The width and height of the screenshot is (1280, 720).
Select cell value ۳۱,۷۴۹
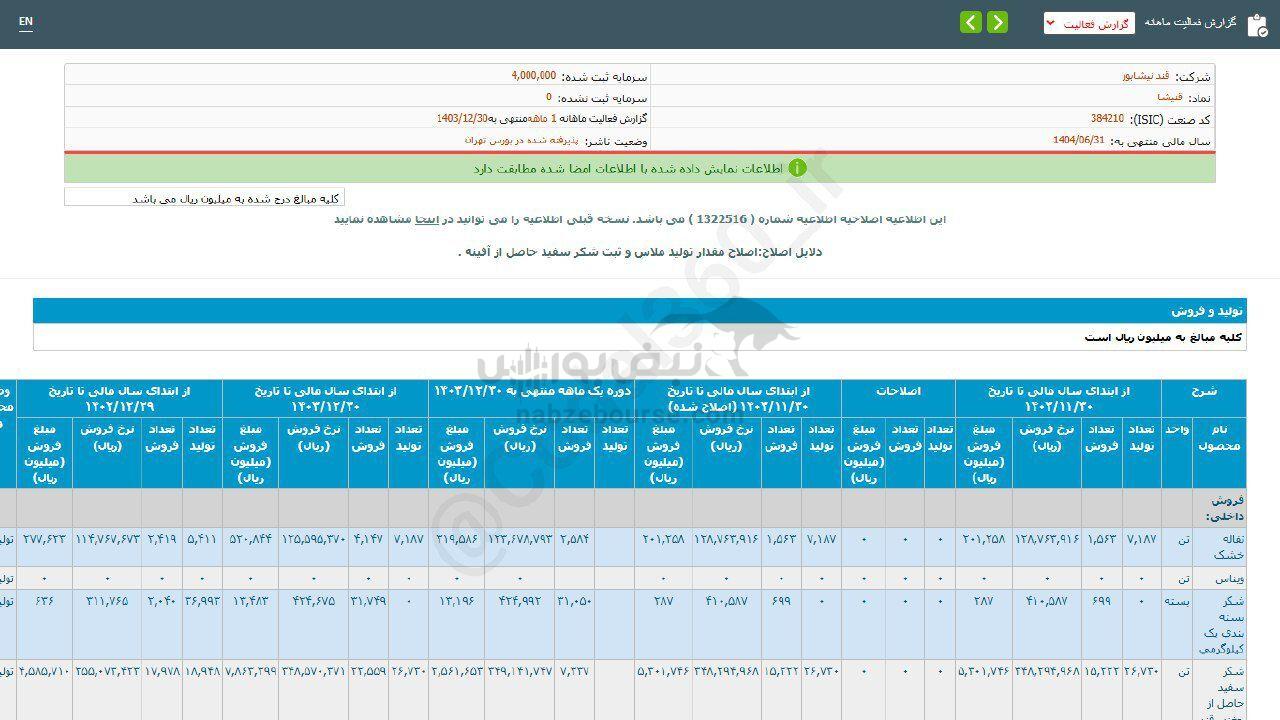(x=369, y=600)
